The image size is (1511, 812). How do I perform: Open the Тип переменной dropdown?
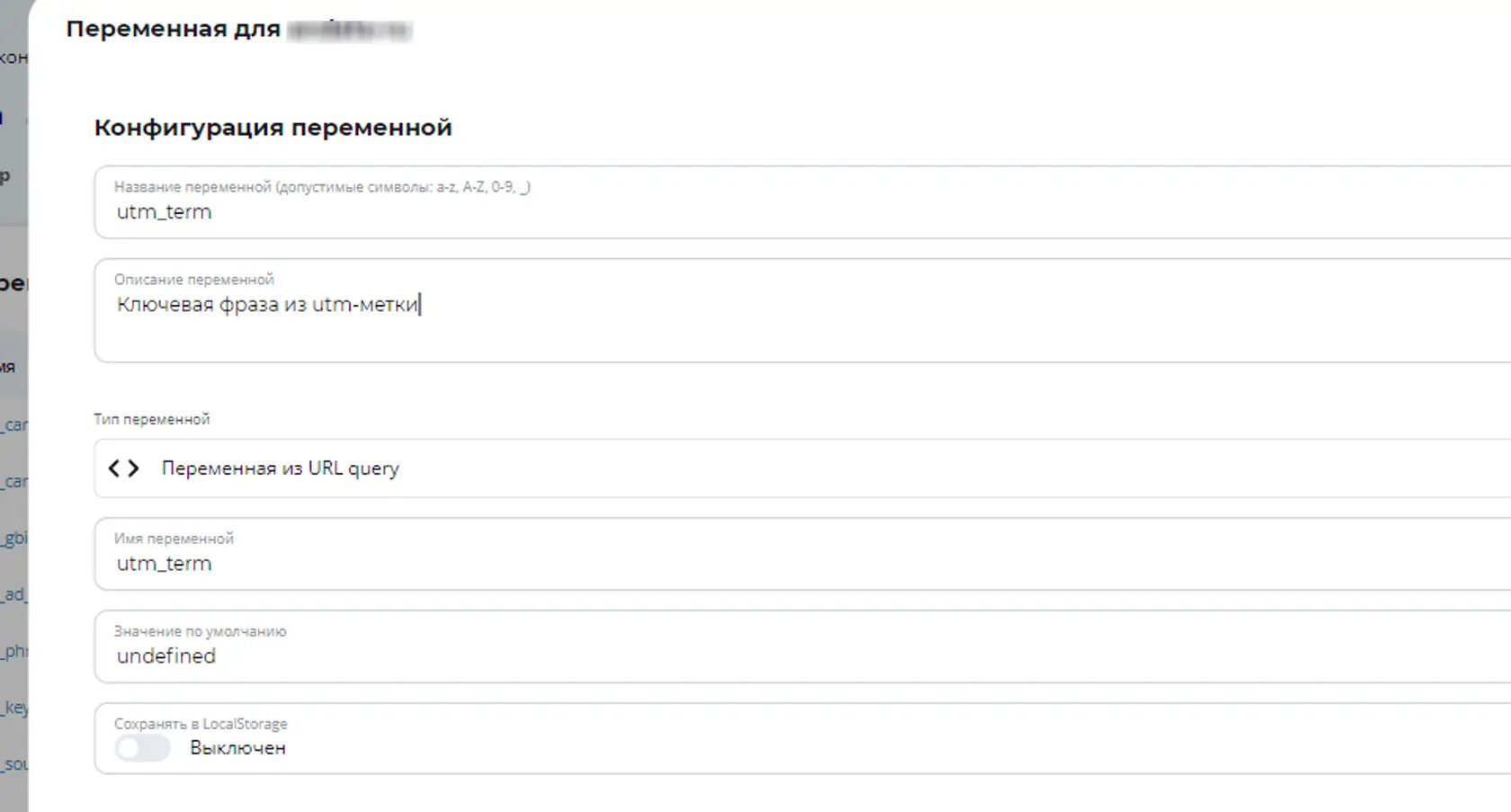click(x=802, y=468)
